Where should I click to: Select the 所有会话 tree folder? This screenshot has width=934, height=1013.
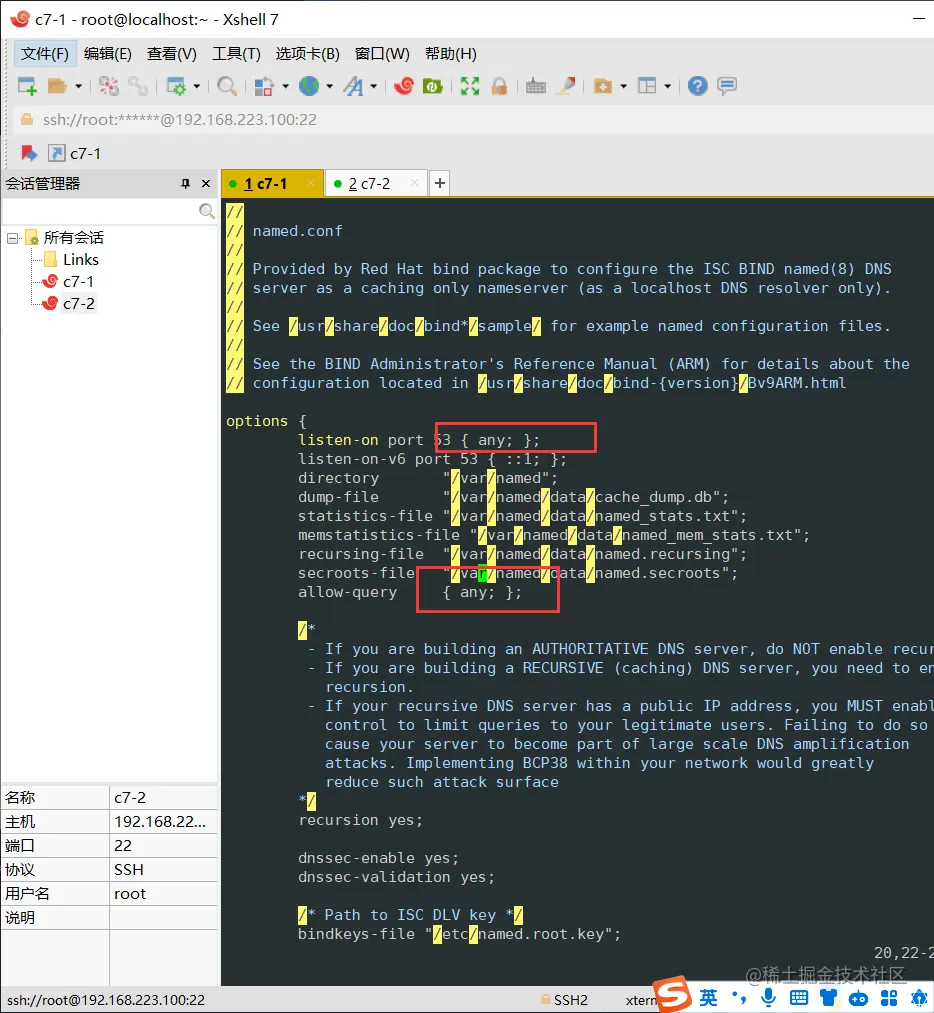click(73, 238)
